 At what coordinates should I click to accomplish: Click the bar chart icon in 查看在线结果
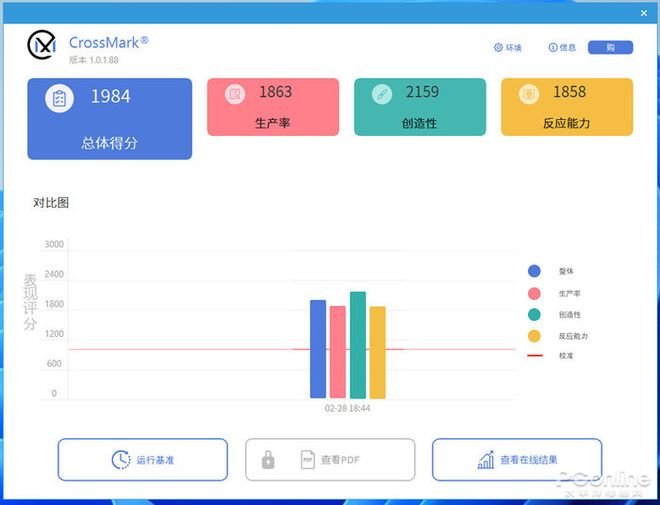point(486,460)
